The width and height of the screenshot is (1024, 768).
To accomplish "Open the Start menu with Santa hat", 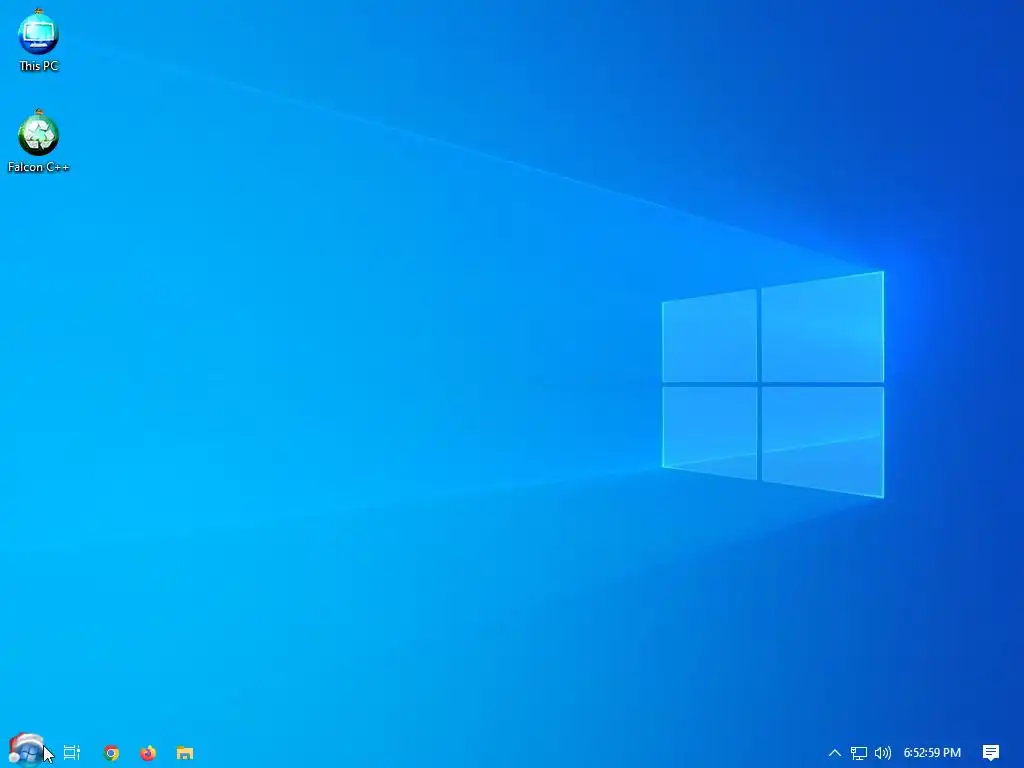I will [25, 750].
